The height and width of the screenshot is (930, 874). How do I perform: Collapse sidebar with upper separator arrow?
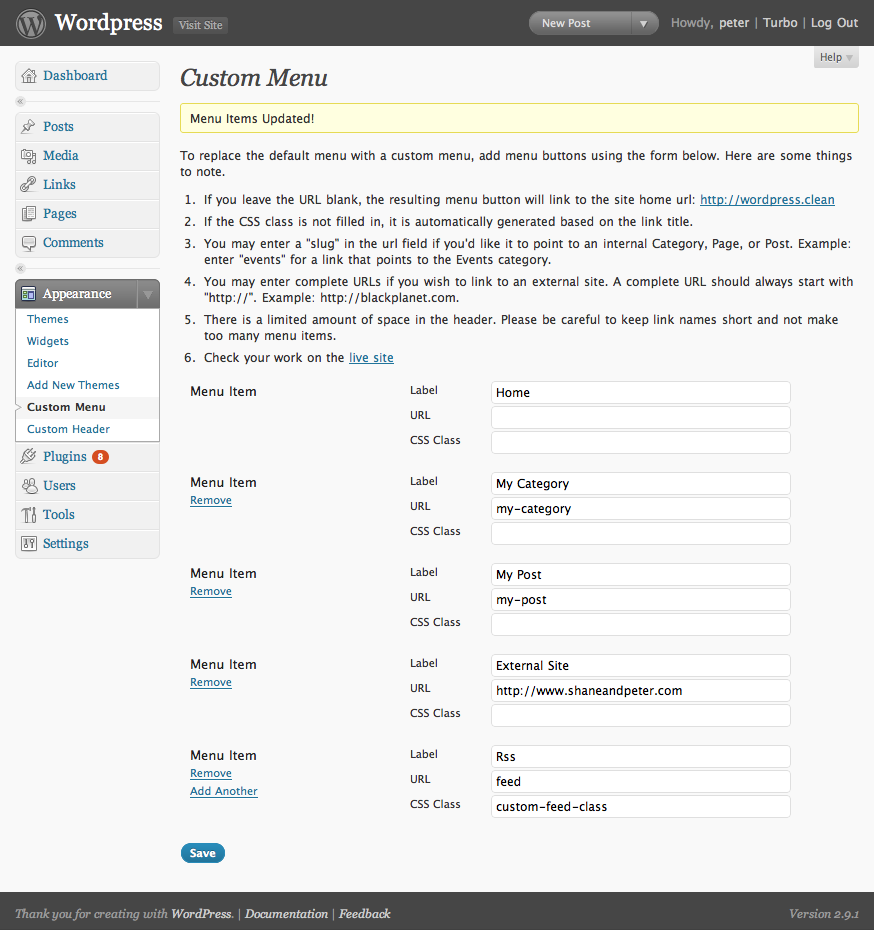coord(21,101)
